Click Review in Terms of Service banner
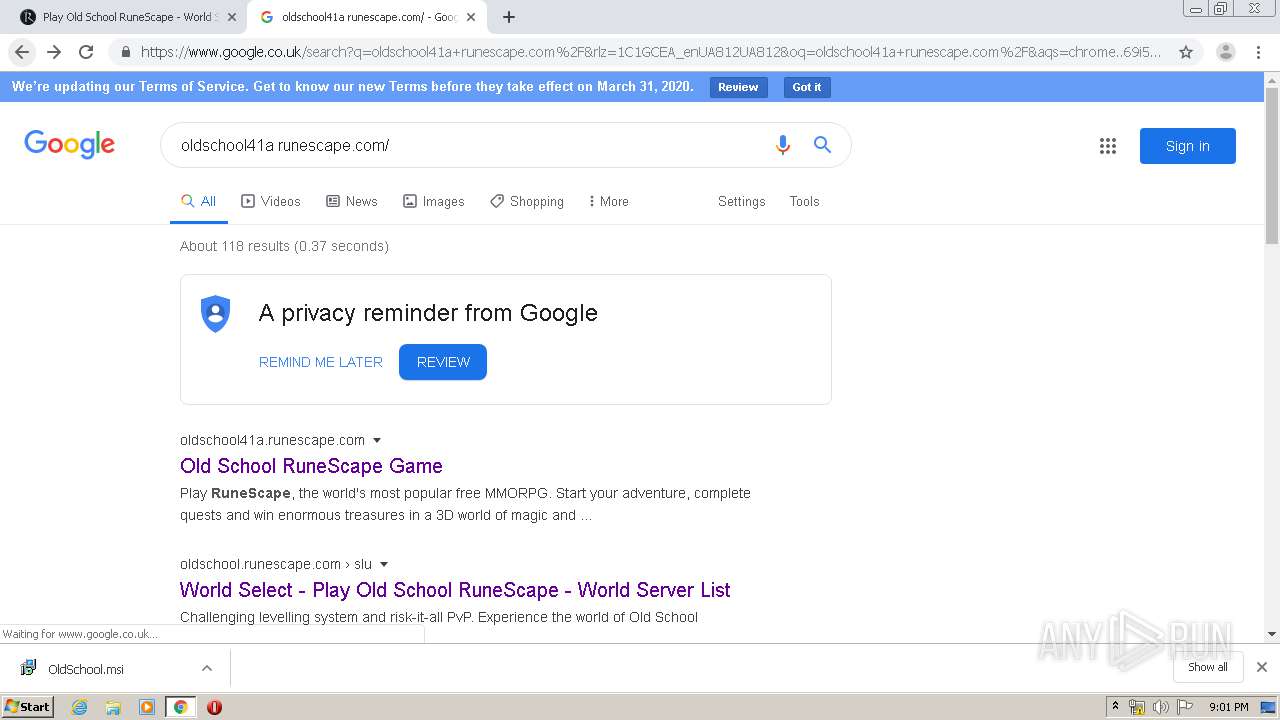Screen dimensions: 1280x720 [738, 87]
